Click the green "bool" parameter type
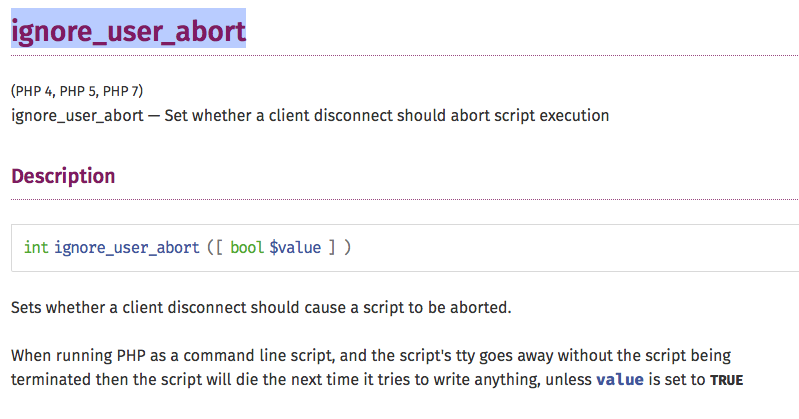The height and width of the screenshot is (419, 799). pyautogui.click(x=246, y=247)
